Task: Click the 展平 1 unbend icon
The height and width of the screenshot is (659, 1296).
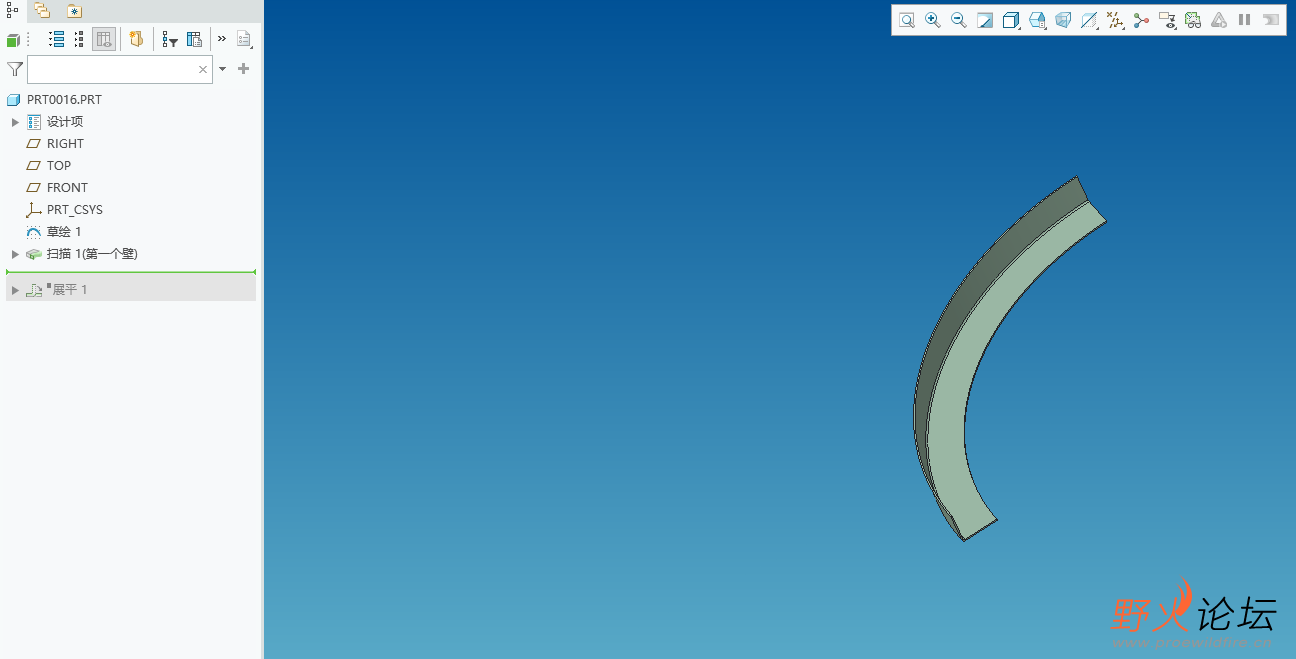Action: pyautogui.click(x=34, y=290)
